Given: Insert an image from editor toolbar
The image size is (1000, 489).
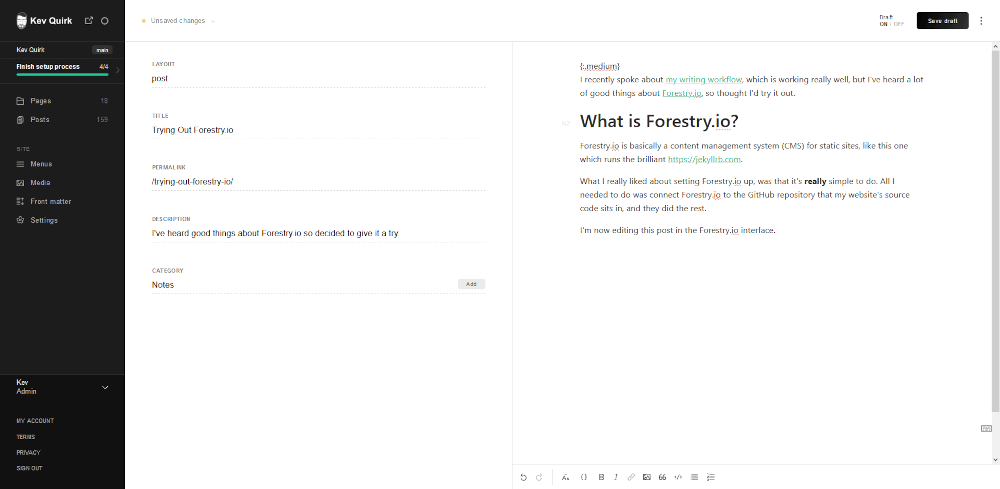Looking at the screenshot, I should pos(646,477).
